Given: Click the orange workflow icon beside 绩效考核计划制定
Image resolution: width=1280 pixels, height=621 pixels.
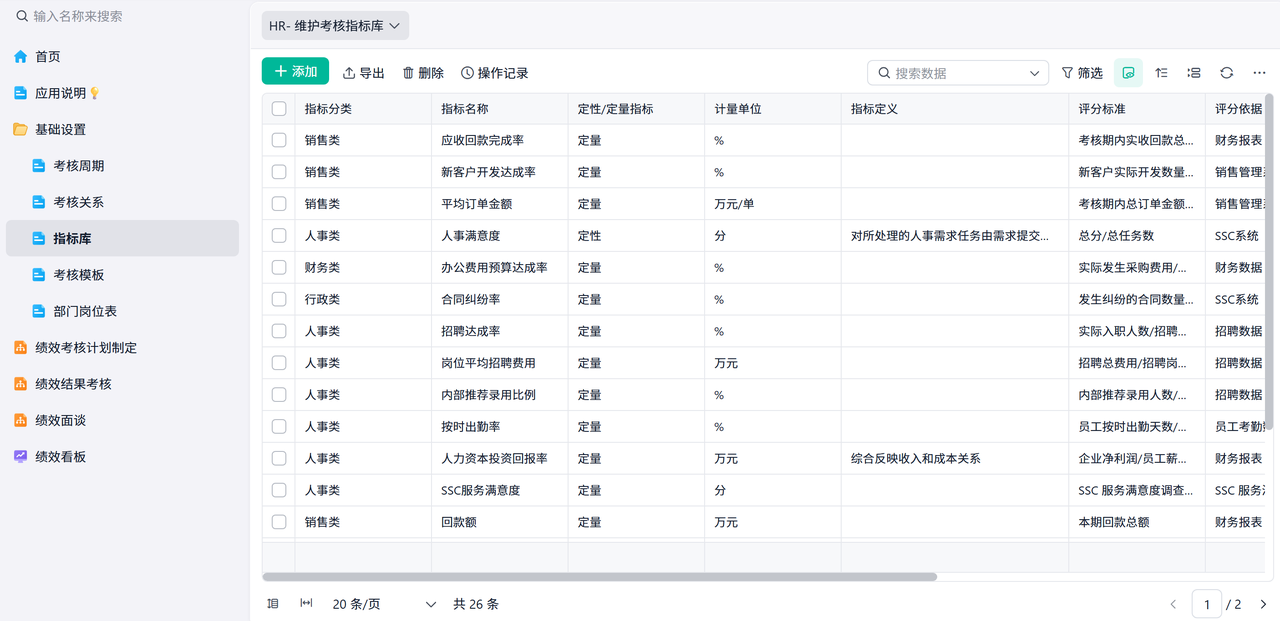Looking at the screenshot, I should [x=20, y=348].
